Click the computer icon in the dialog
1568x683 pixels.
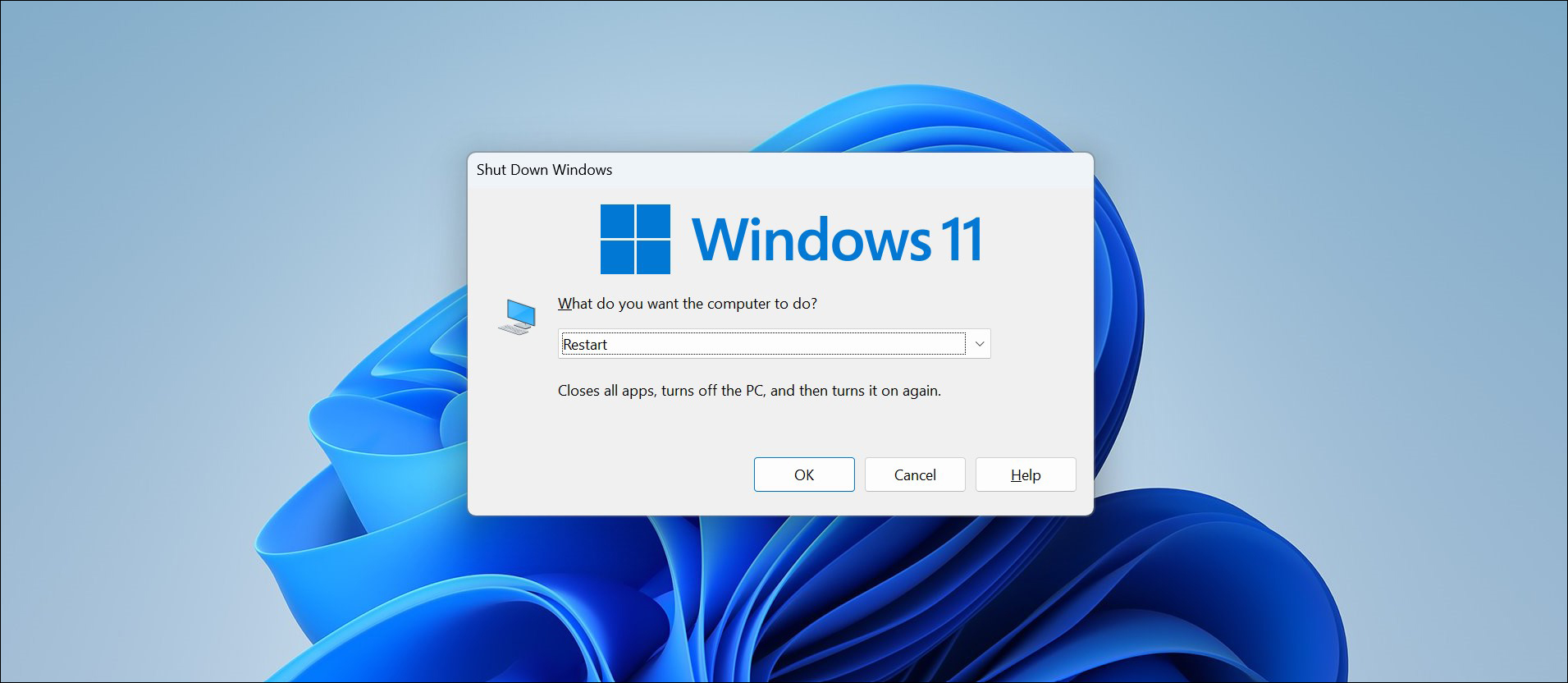coord(517,317)
